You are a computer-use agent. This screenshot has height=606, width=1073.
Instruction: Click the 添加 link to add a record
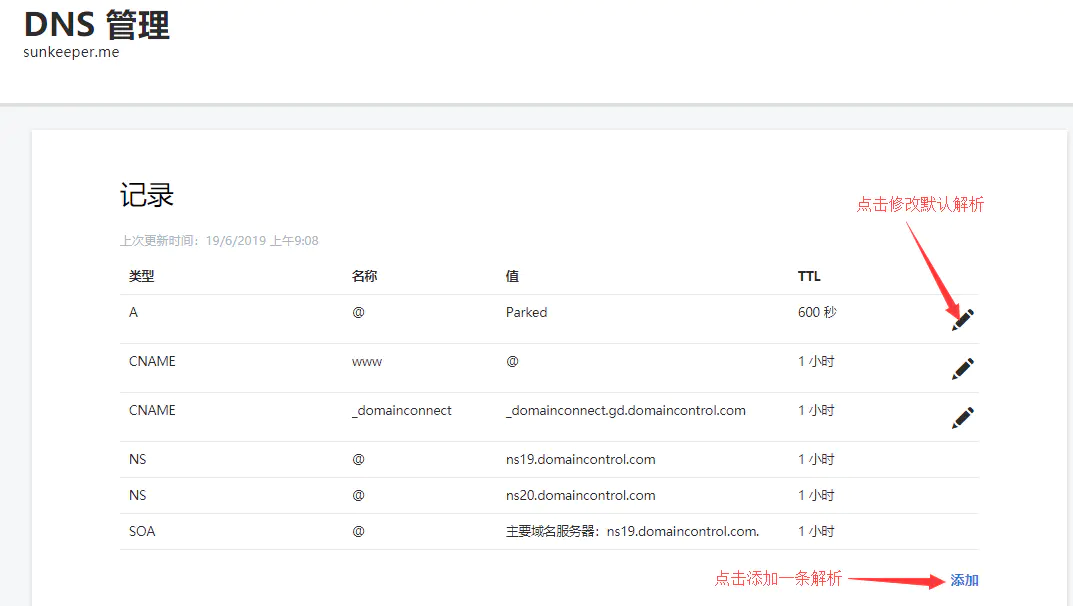pyautogui.click(x=964, y=580)
